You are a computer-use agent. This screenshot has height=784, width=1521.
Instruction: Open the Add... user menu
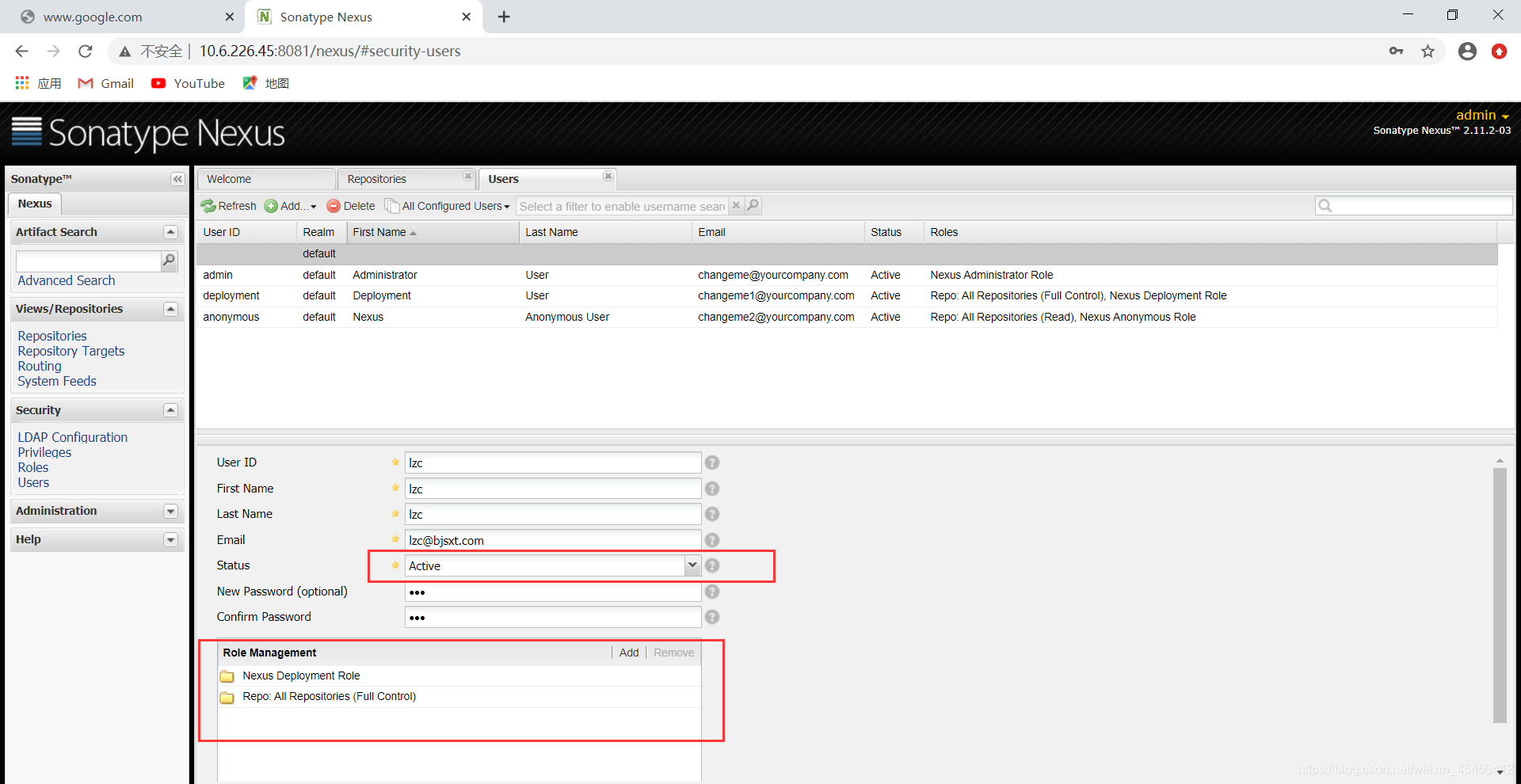point(291,206)
